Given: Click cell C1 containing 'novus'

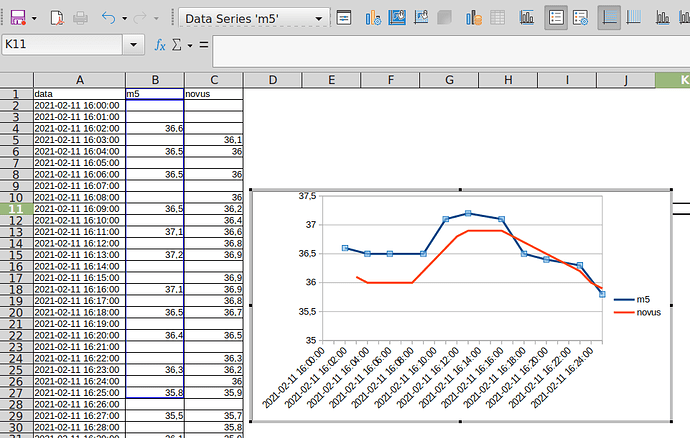Looking at the screenshot, I should 214,94.
